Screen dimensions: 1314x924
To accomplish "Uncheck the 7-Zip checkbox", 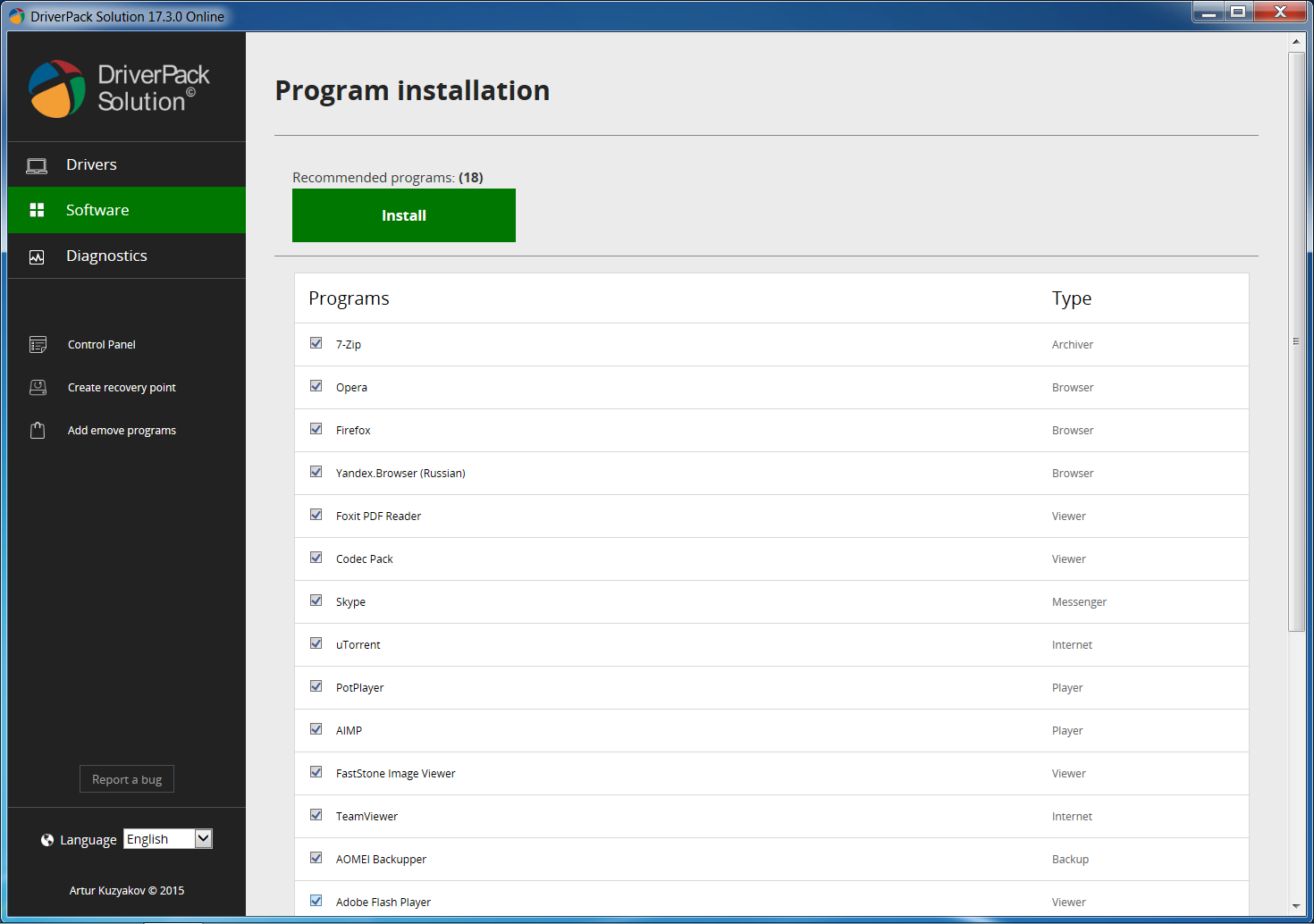I will pyautogui.click(x=316, y=343).
